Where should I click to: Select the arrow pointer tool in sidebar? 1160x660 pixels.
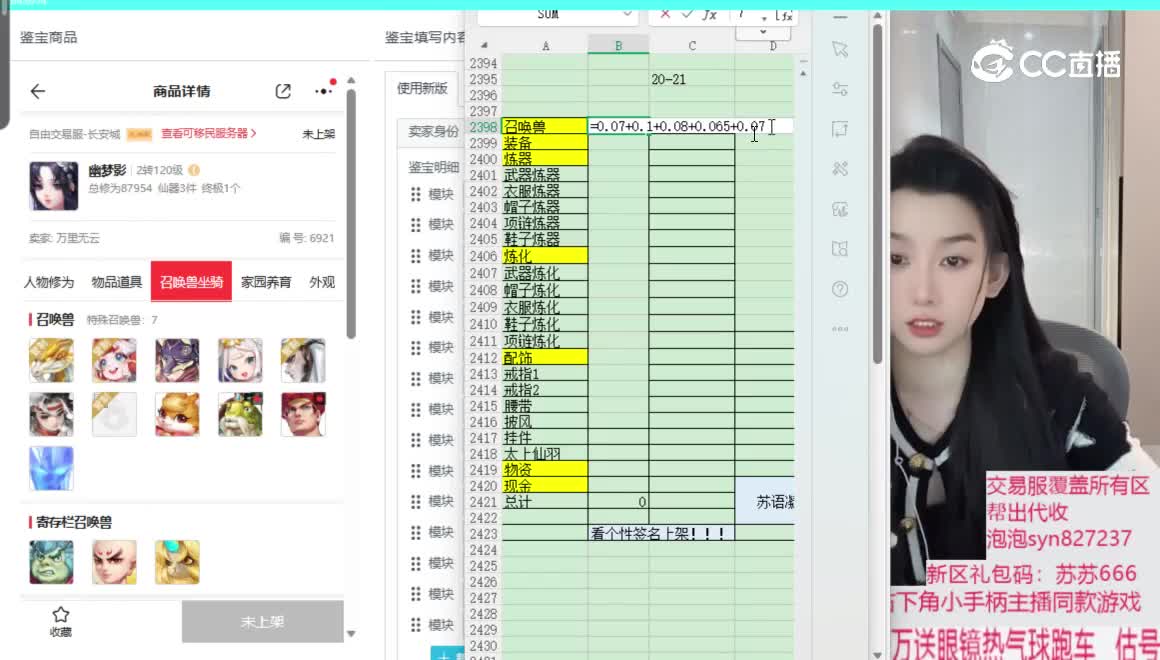(840, 50)
